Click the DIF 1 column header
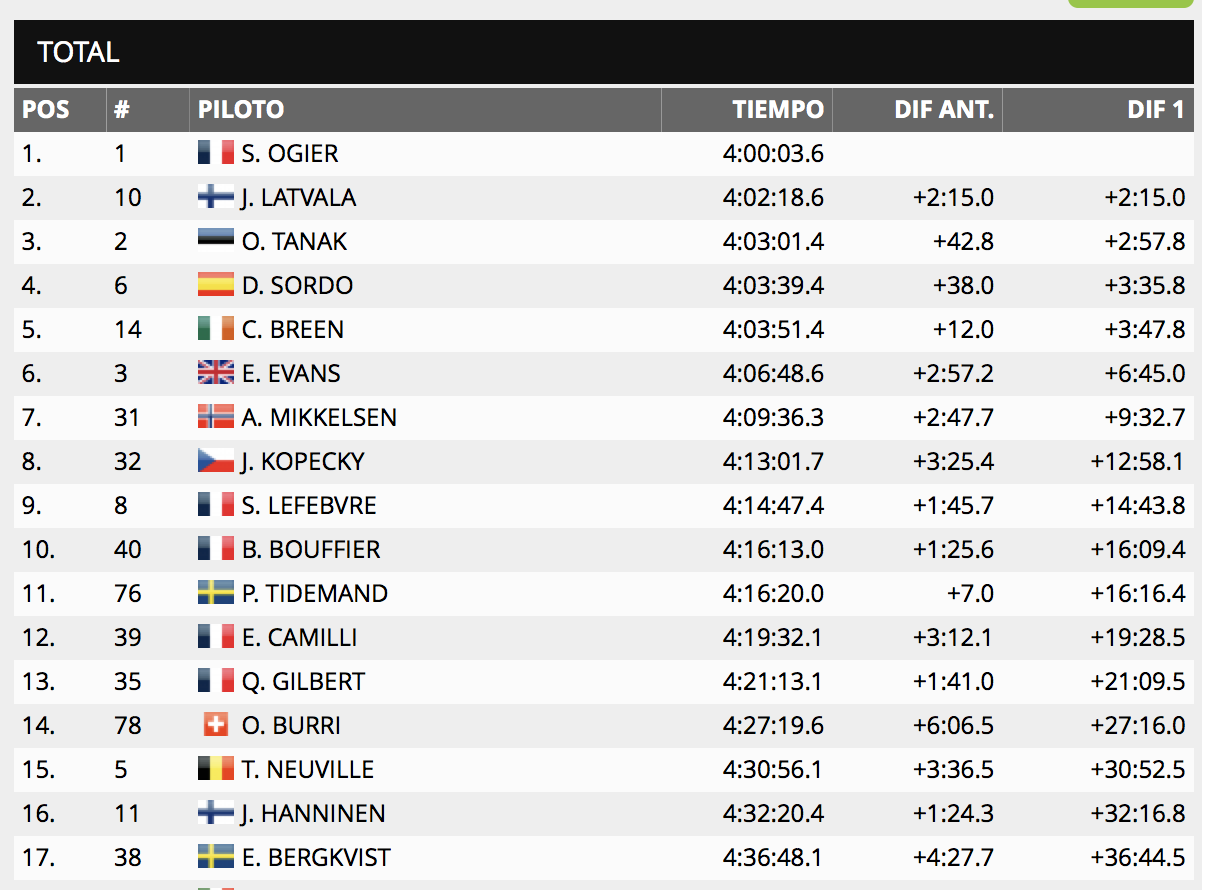 coord(1155,109)
